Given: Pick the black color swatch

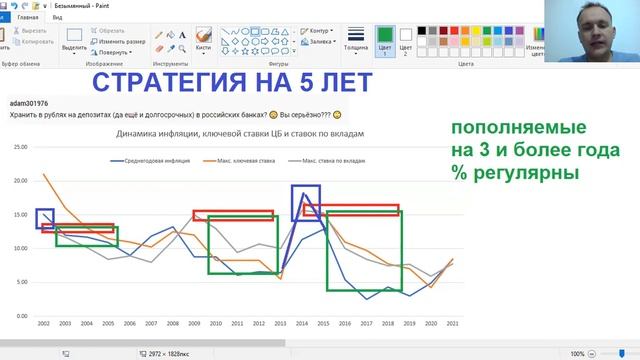Looking at the screenshot, I should 422,31.
